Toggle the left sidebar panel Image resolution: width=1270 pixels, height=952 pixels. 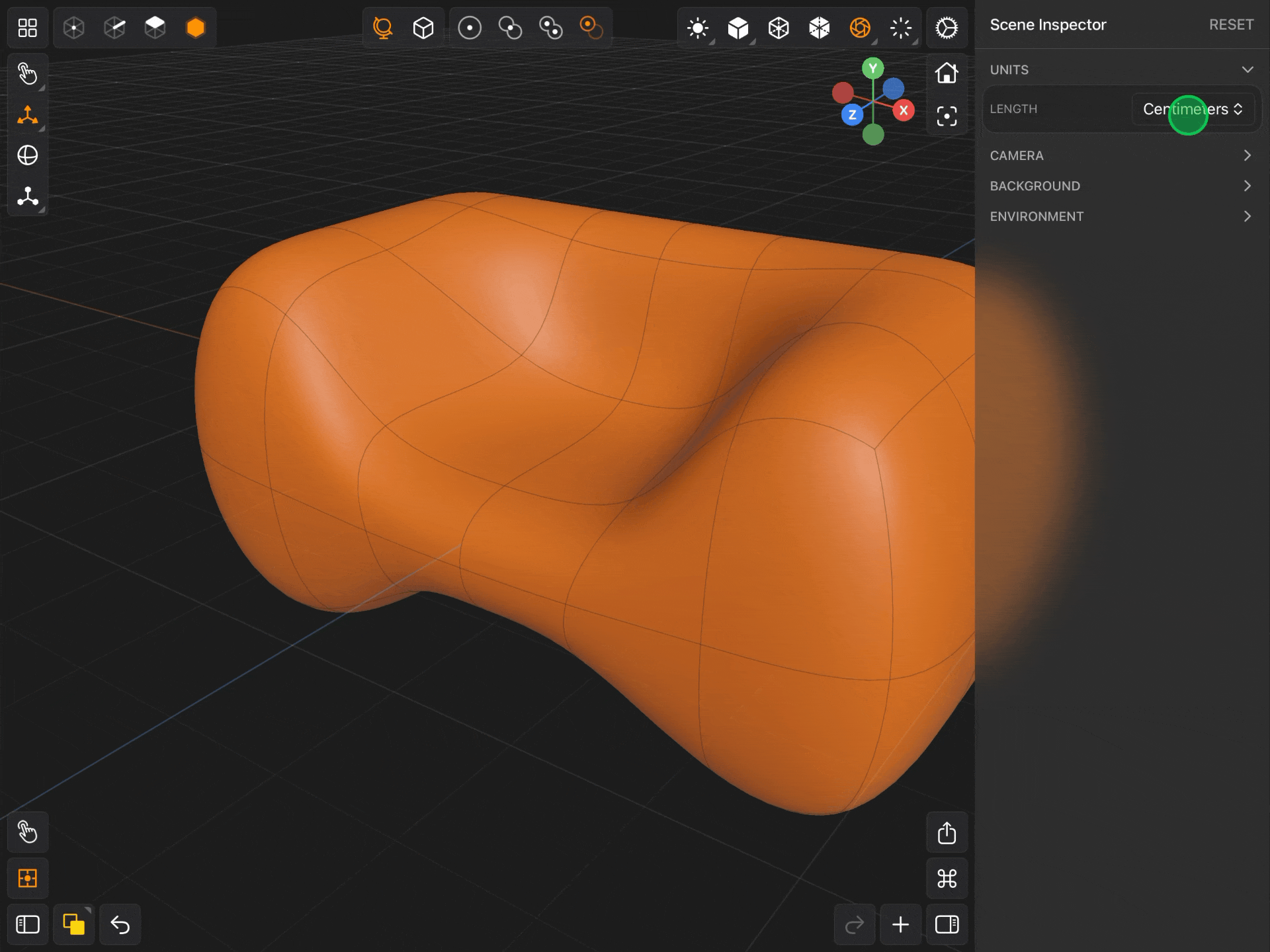(27, 924)
